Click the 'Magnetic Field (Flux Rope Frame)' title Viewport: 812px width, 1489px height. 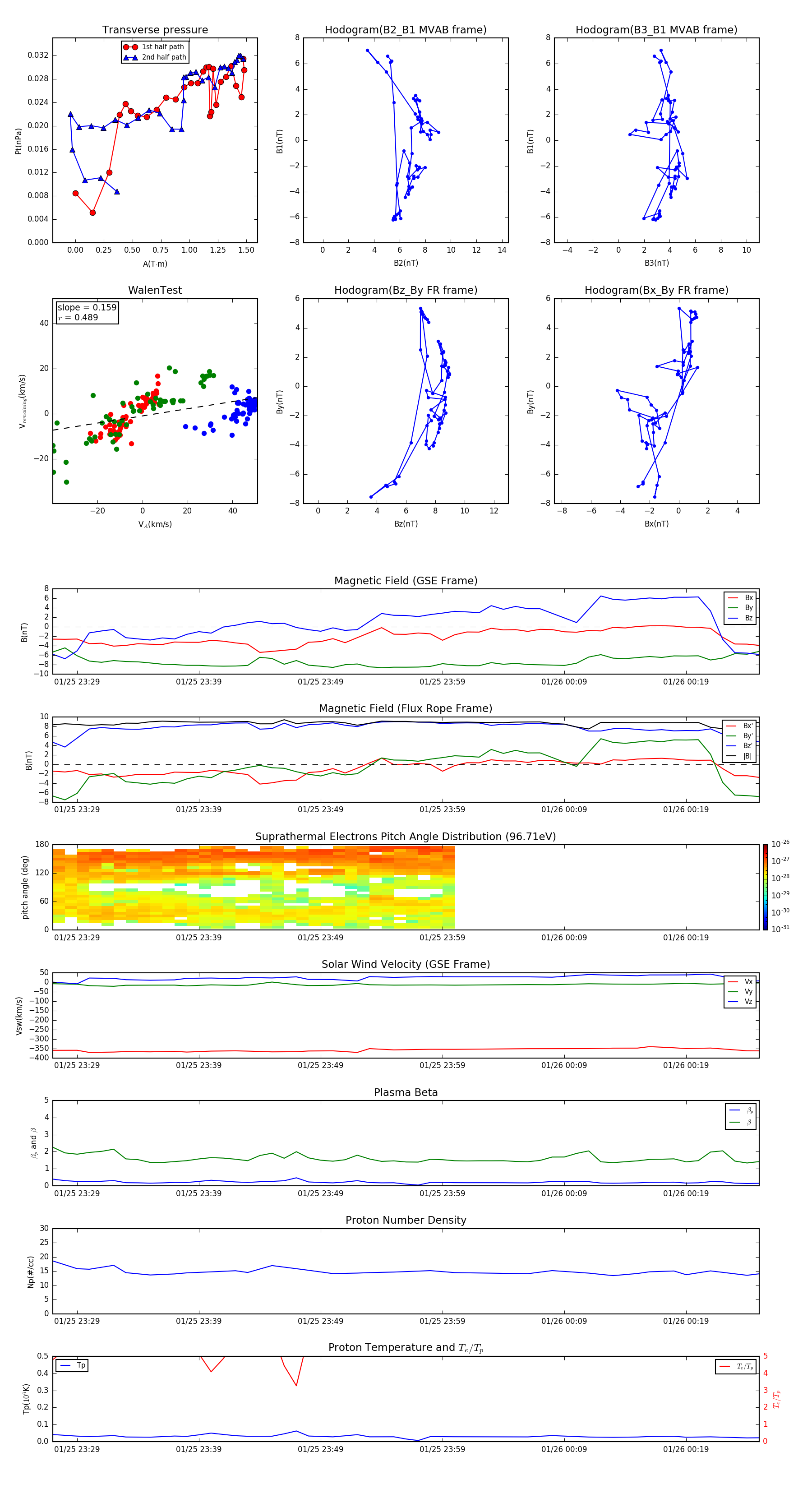tap(406, 709)
